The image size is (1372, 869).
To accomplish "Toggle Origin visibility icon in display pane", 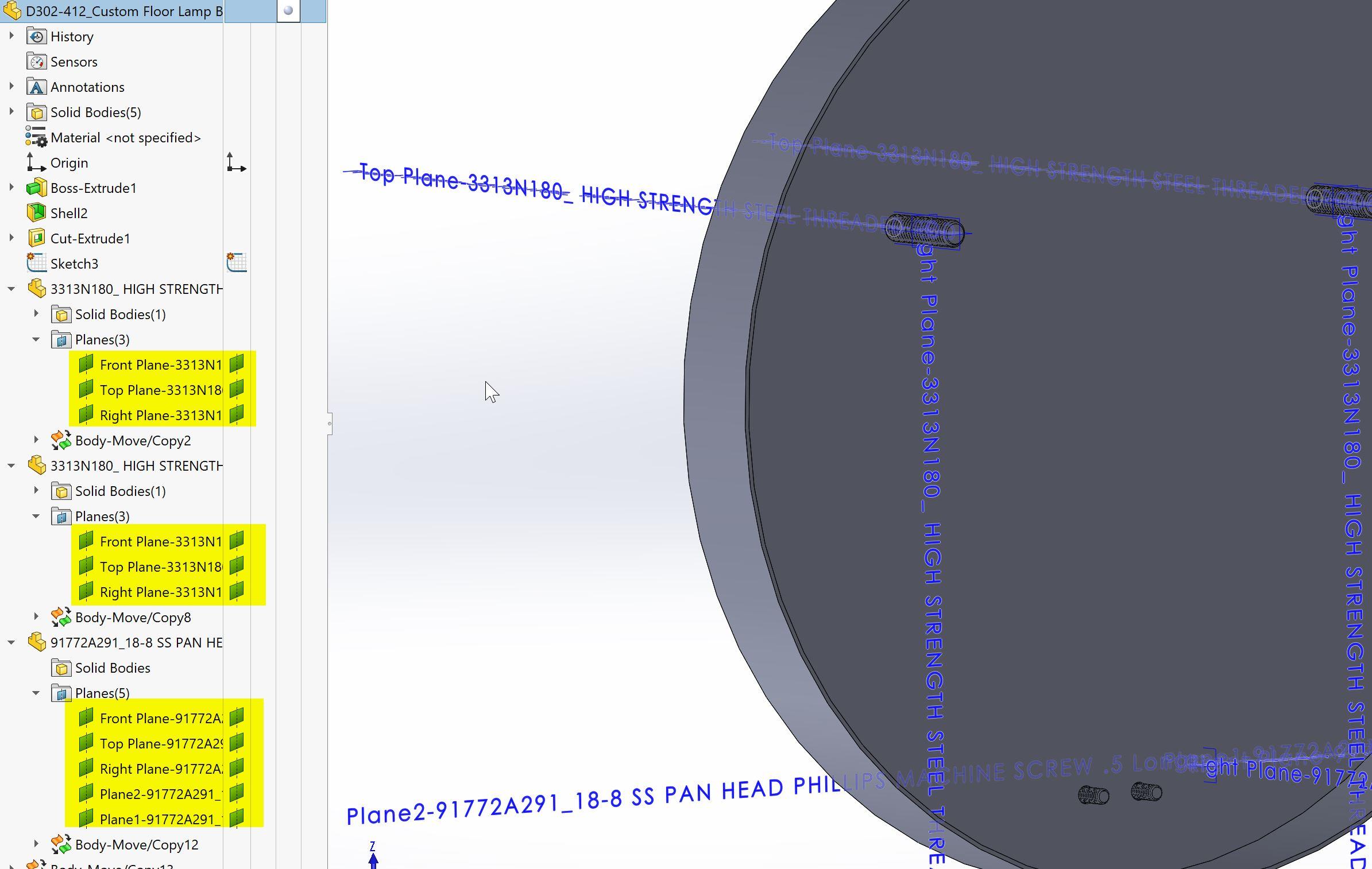I will point(236,163).
